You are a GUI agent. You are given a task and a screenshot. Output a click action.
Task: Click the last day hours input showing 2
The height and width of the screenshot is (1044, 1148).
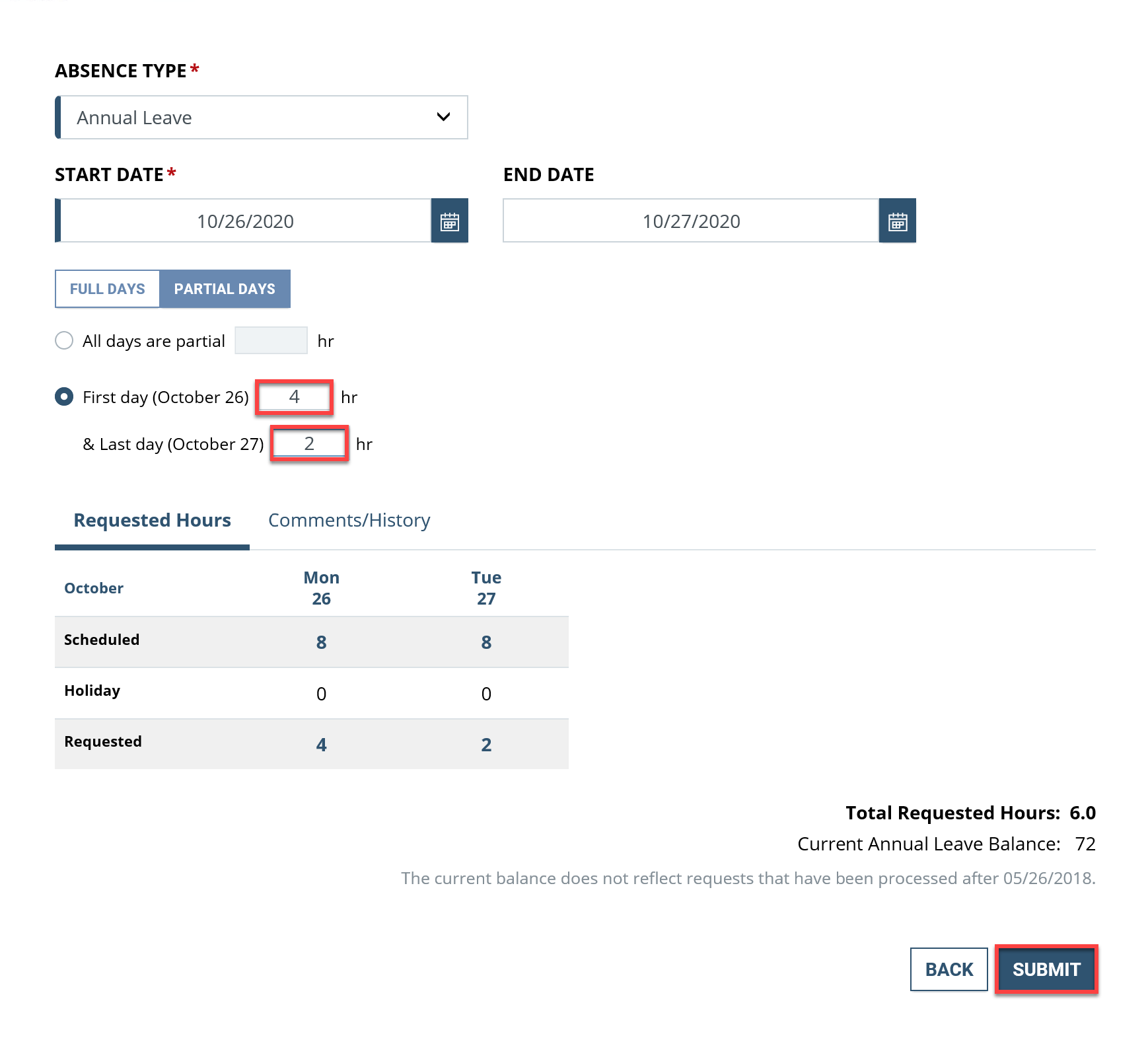[x=308, y=443]
